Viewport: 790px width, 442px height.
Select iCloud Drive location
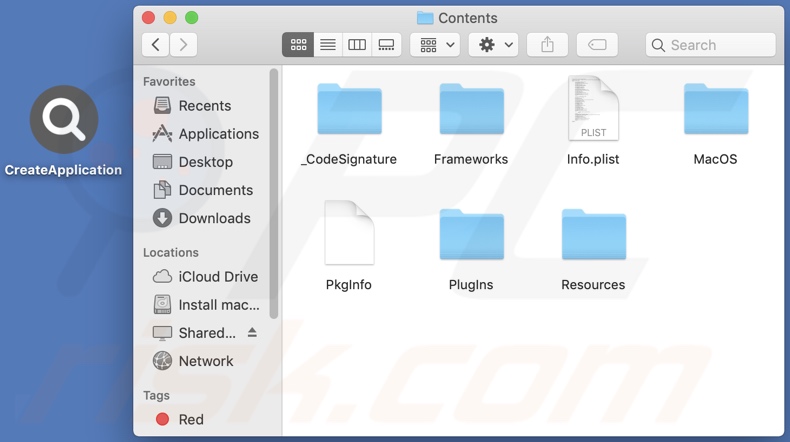point(206,277)
